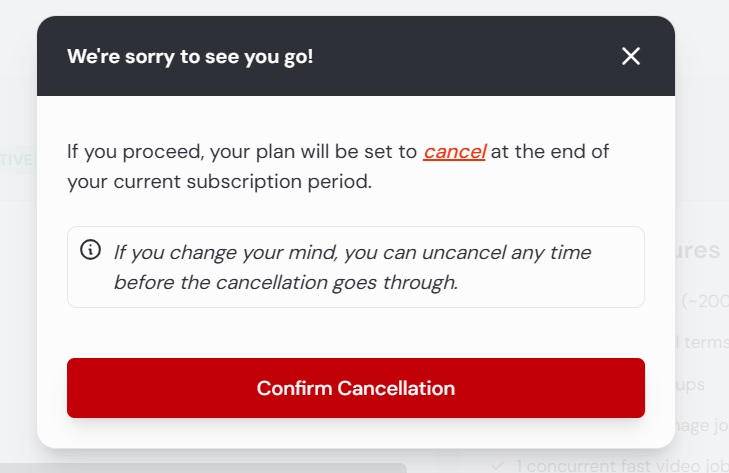Click the faded "terms" feature line
729x473 pixels.
point(702,342)
